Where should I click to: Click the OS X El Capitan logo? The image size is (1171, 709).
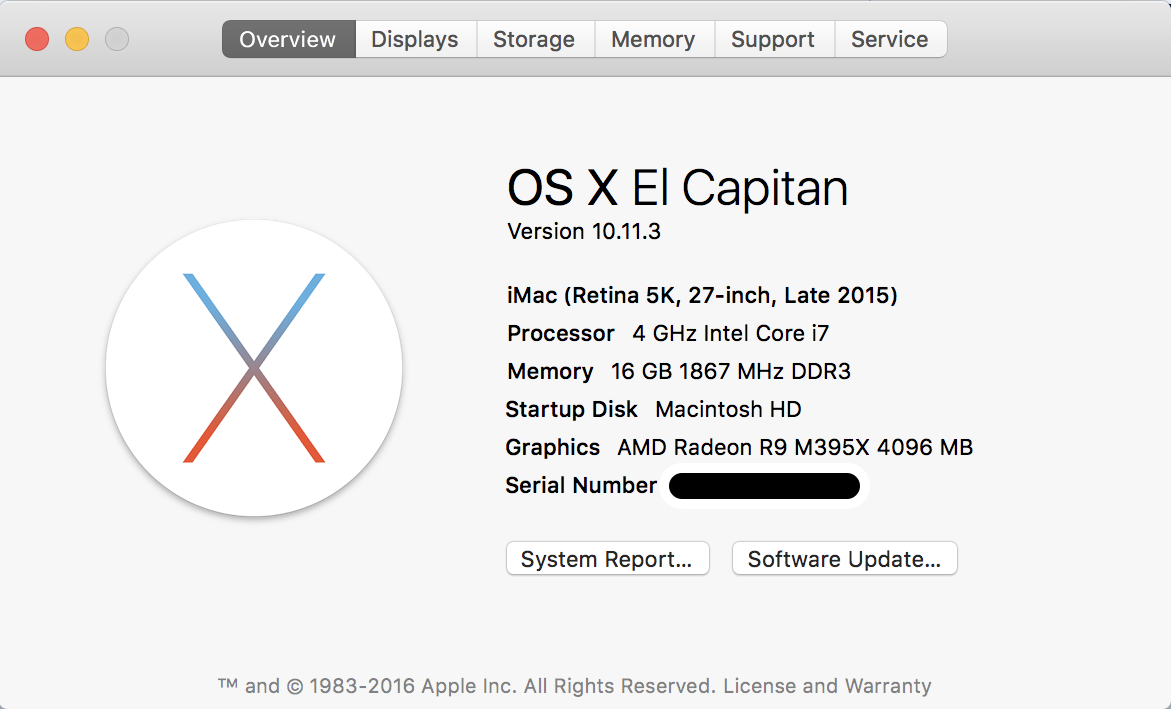point(254,368)
